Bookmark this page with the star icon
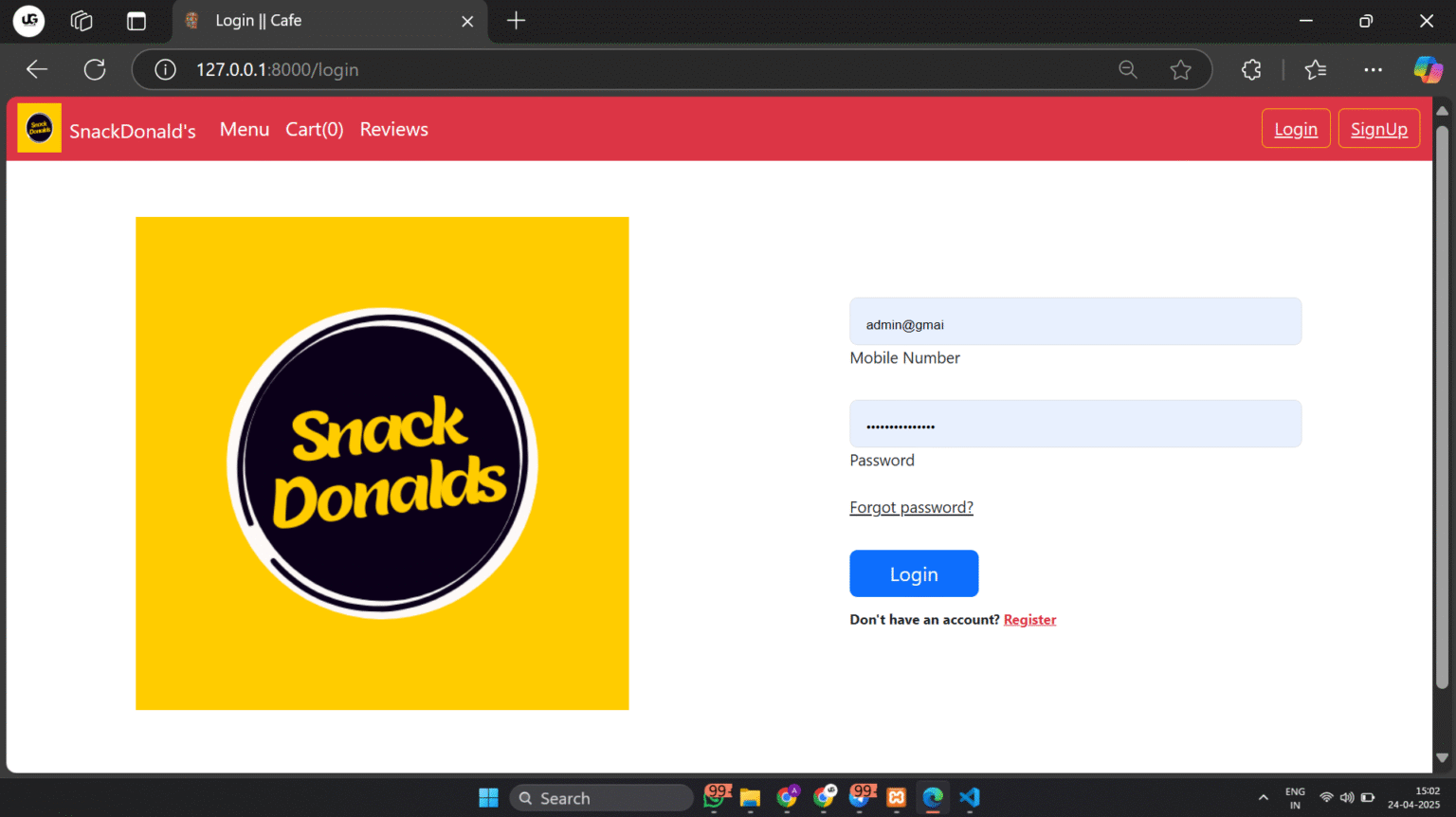 click(1180, 69)
